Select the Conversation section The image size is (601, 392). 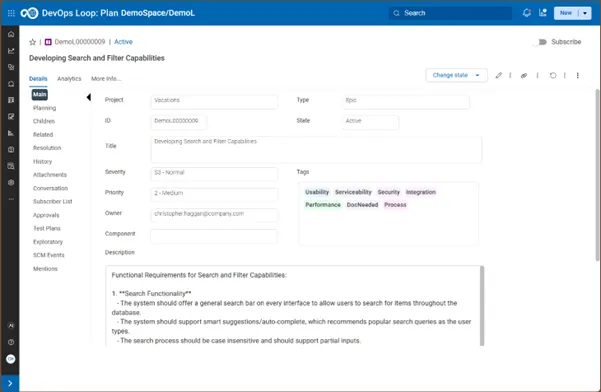tap(50, 188)
